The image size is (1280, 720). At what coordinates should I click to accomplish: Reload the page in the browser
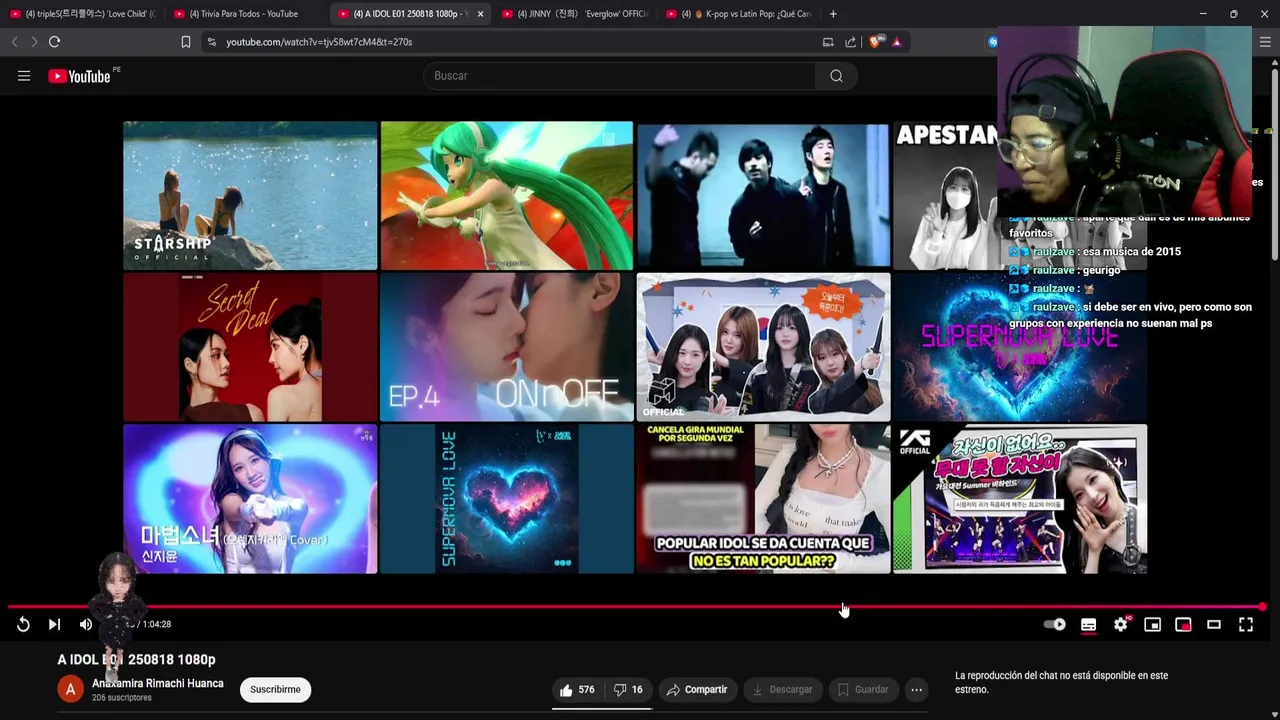pyautogui.click(x=54, y=42)
